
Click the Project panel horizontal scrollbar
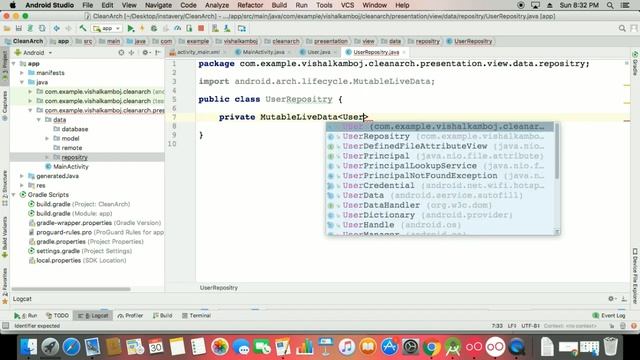coord(70,289)
